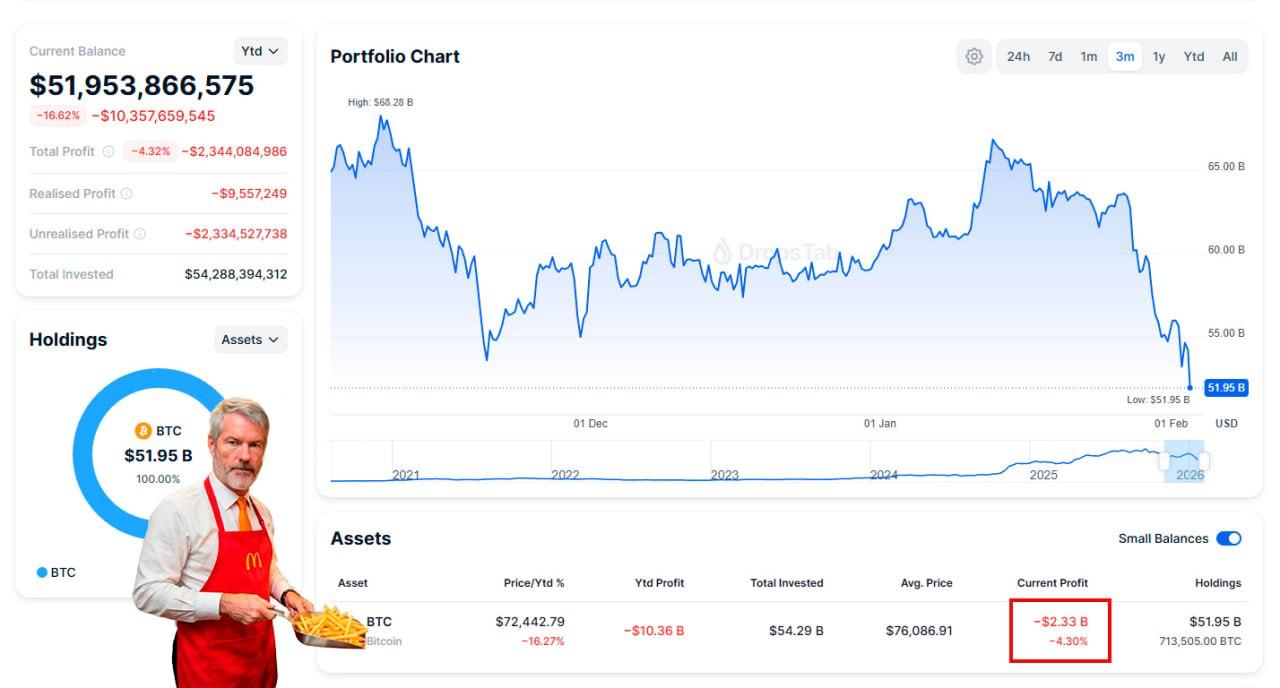Click the Realised Profit info icon
Image resolution: width=1280 pixels, height=688 pixels.
click(127, 194)
